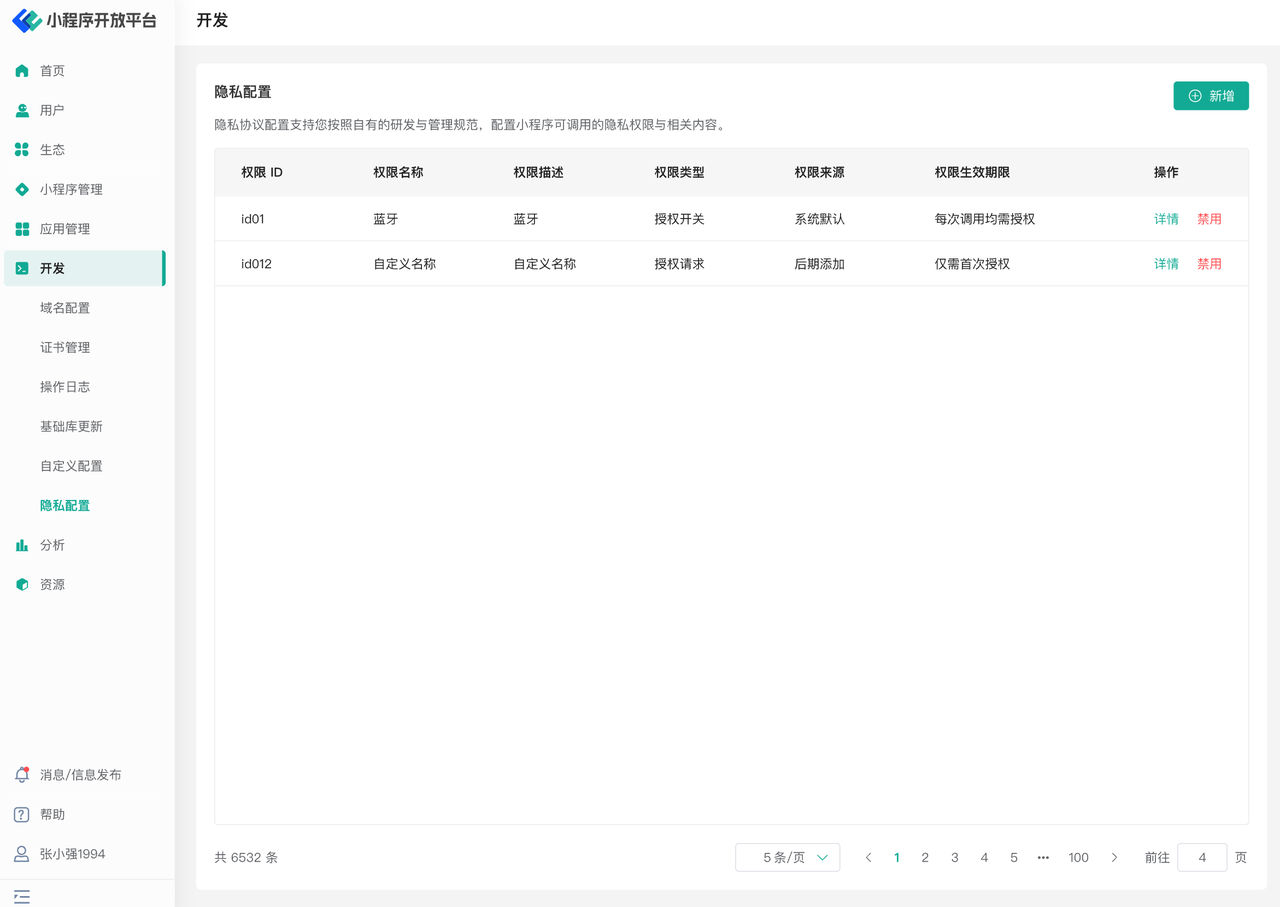View 详情 for id01 row

click(x=1166, y=219)
